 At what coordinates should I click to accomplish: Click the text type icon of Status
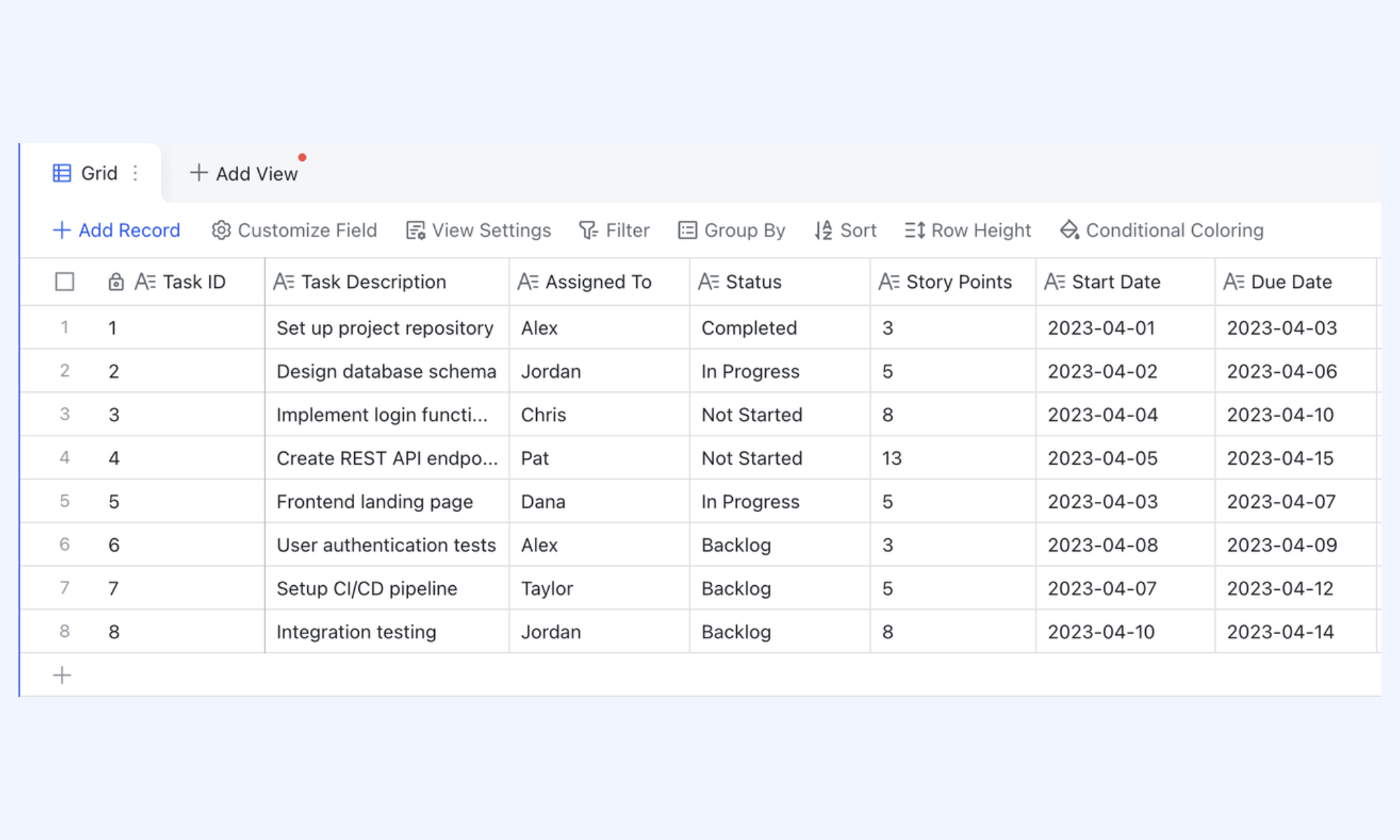(x=708, y=282)
